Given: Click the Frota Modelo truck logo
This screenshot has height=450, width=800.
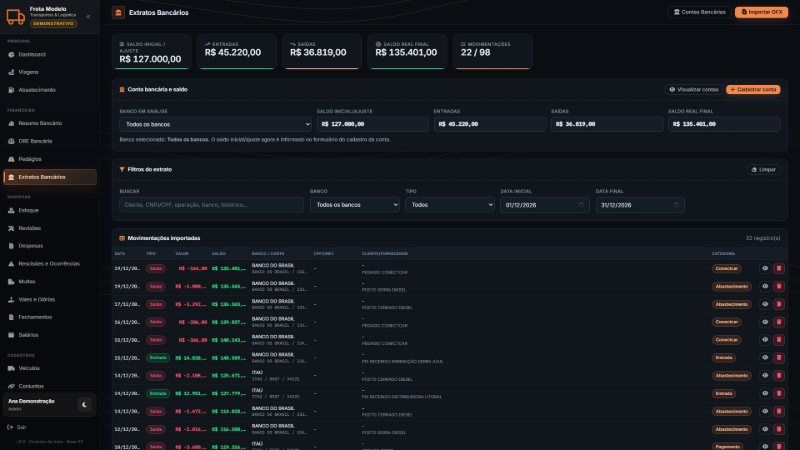Looking at the screenshot, I should click(15, 16).
